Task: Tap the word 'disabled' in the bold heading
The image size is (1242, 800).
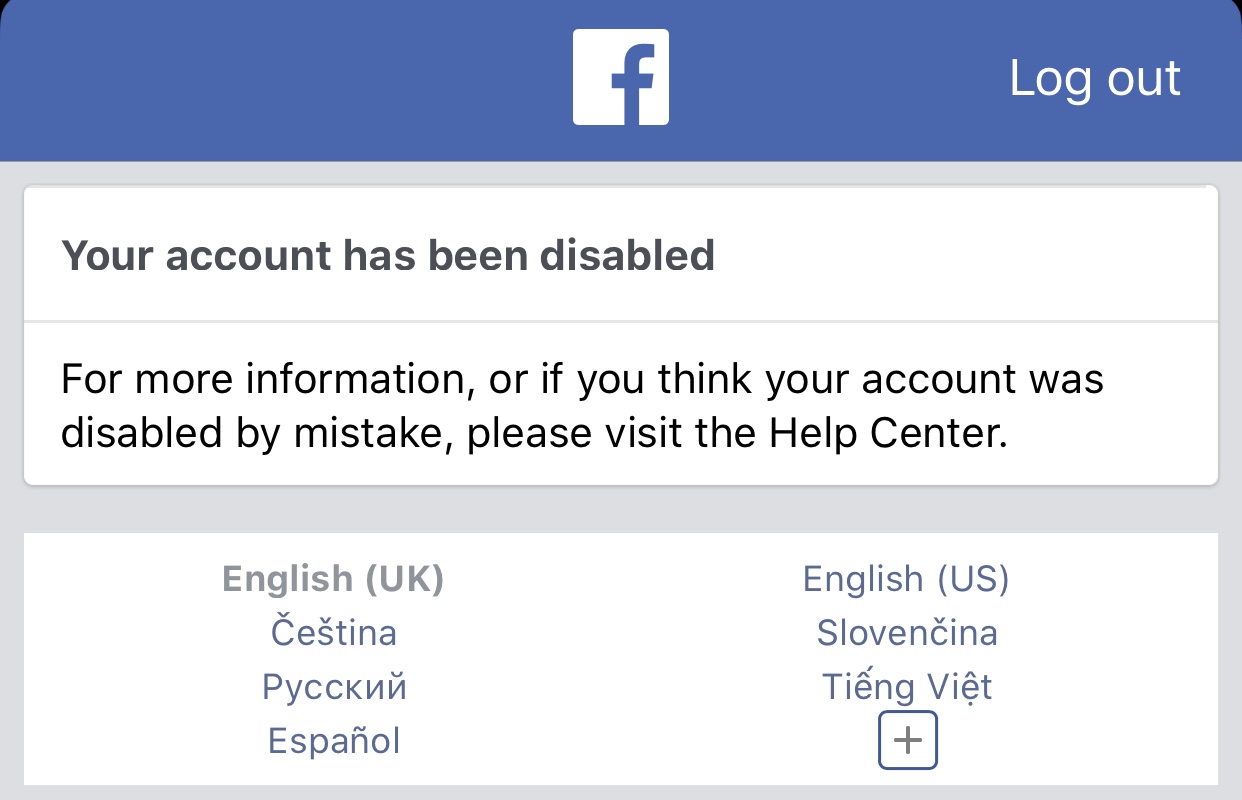Action: click(627, 255)
